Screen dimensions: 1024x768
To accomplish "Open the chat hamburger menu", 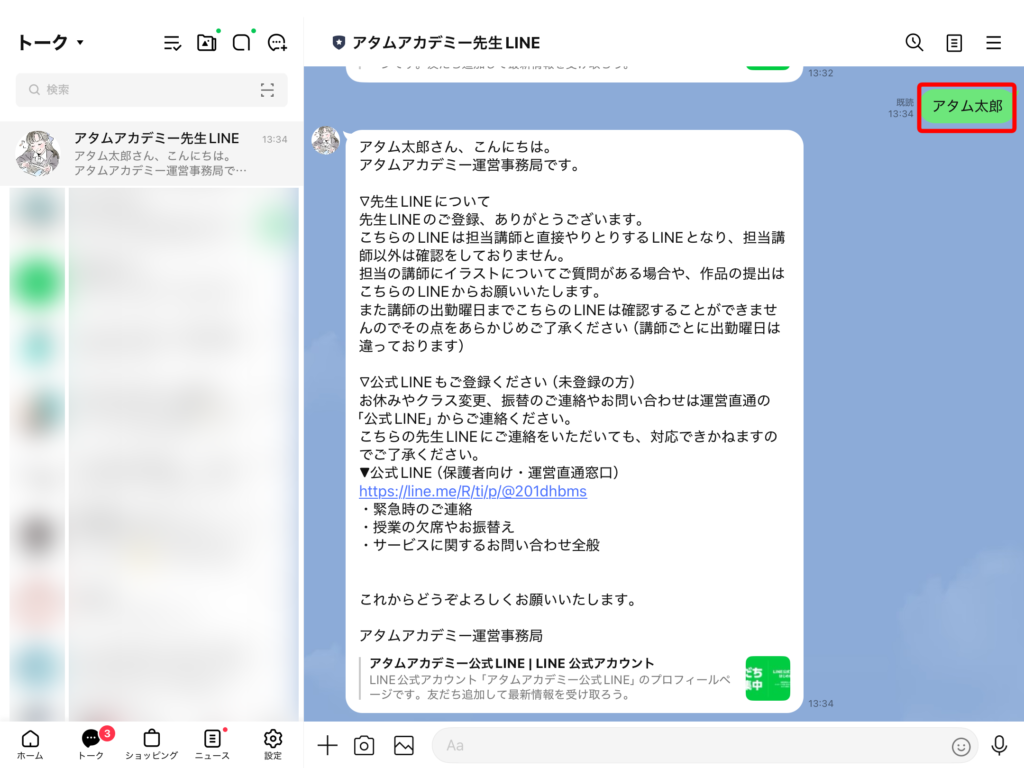I will point(993,43).
